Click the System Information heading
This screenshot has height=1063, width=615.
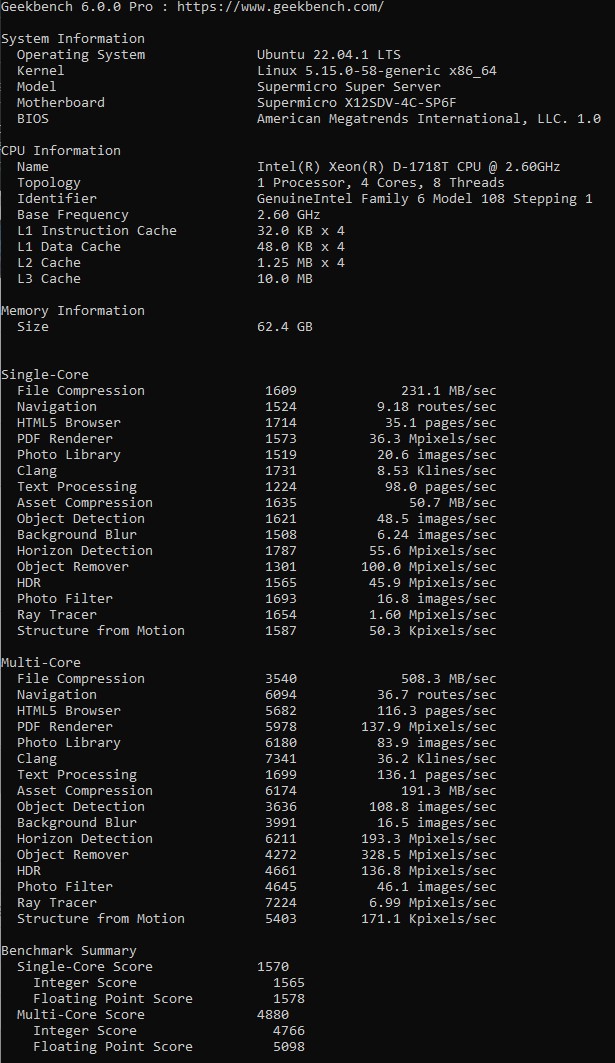coord(73,39)
